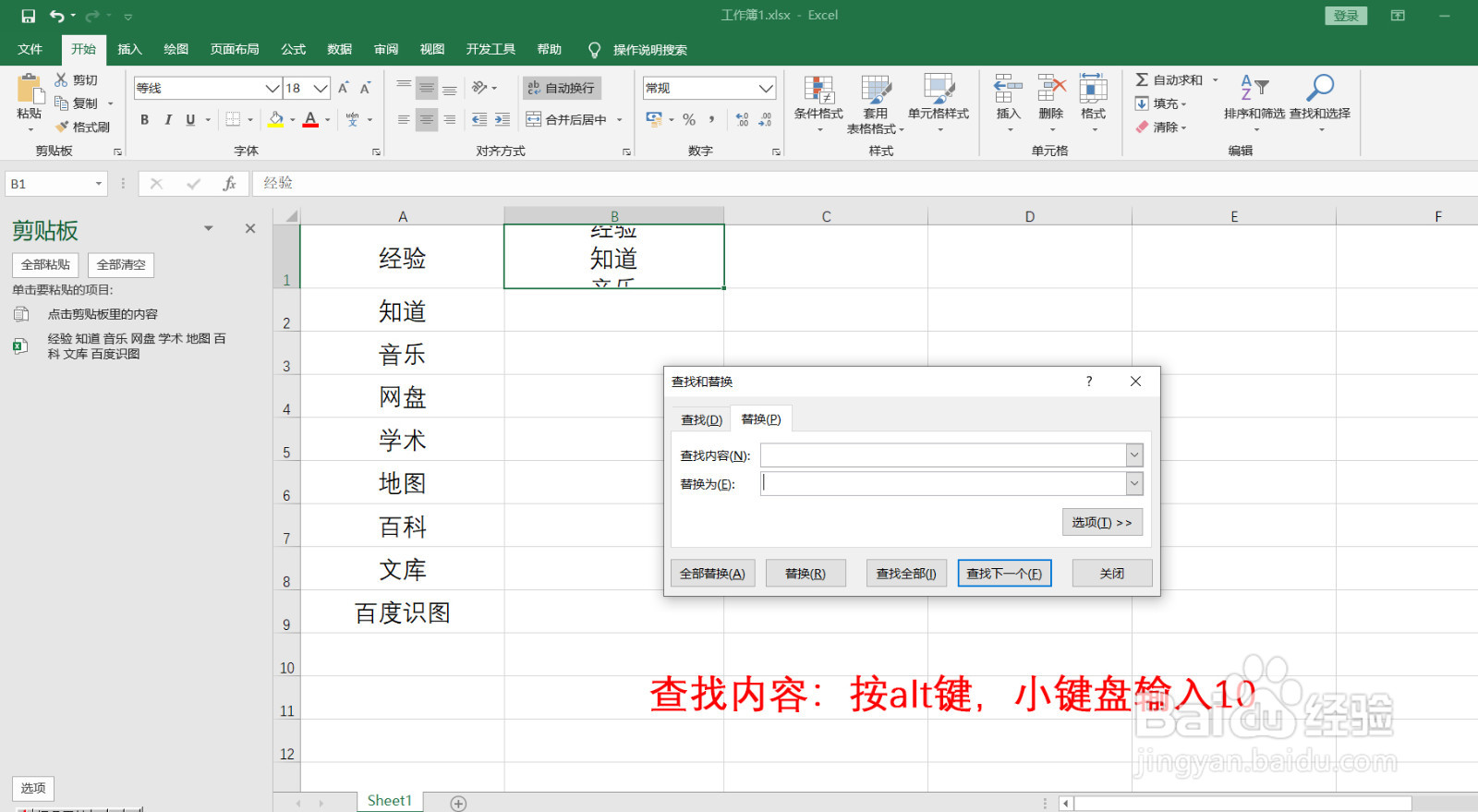Image resolution: width=1478 pixels, height=812 pixels.
Task: Open the font size dropdown
Action: (321, 89)
